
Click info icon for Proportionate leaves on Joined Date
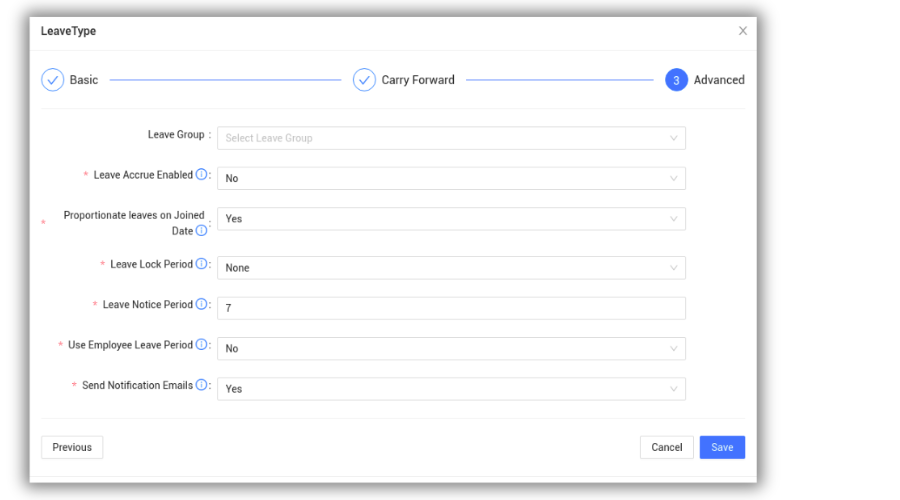tap(201, 231)
